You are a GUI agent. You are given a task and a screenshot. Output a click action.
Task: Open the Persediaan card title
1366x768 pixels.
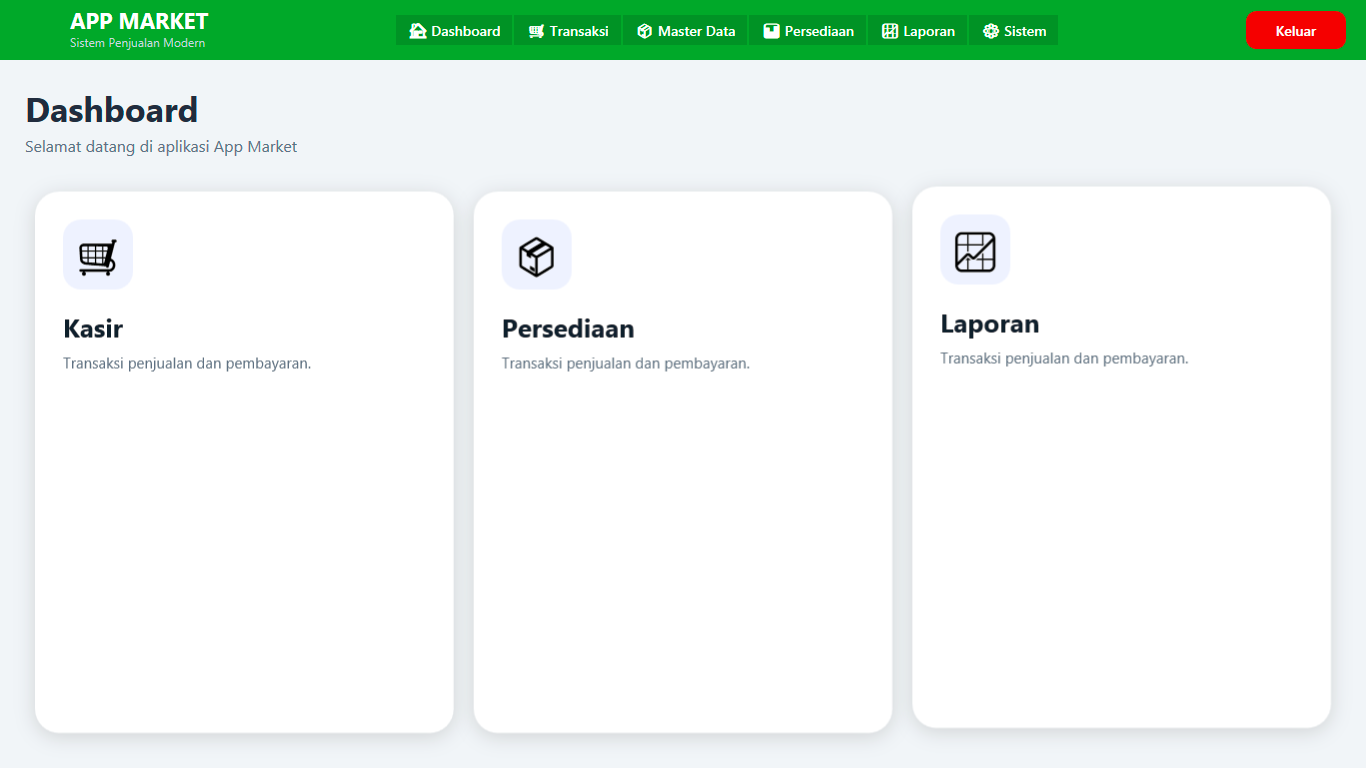tap(568, 329)
